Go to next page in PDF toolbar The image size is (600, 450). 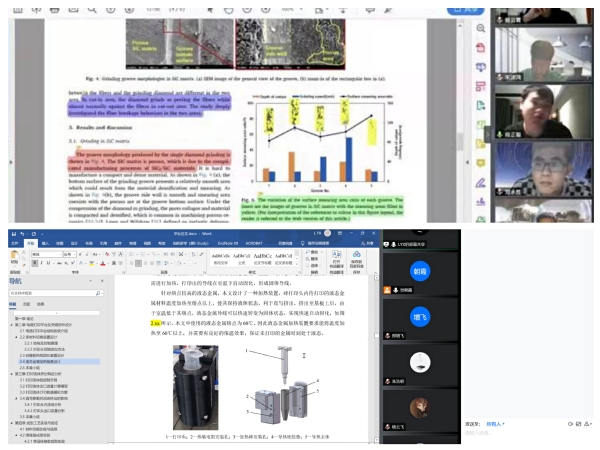tap(129, 10)
